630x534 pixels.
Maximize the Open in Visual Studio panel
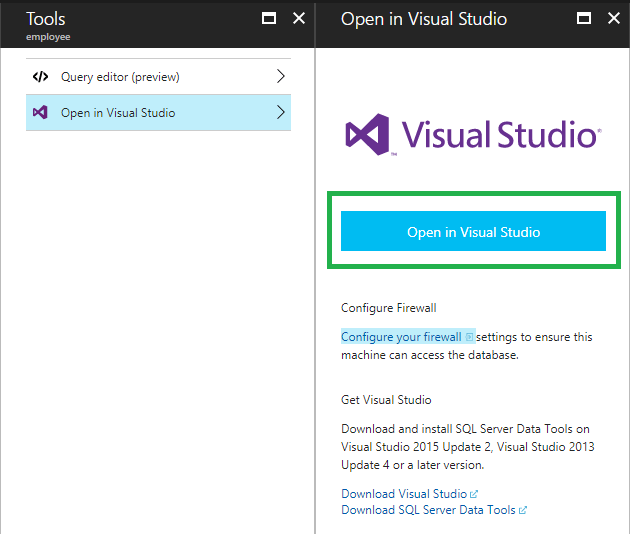click(585, 19)
